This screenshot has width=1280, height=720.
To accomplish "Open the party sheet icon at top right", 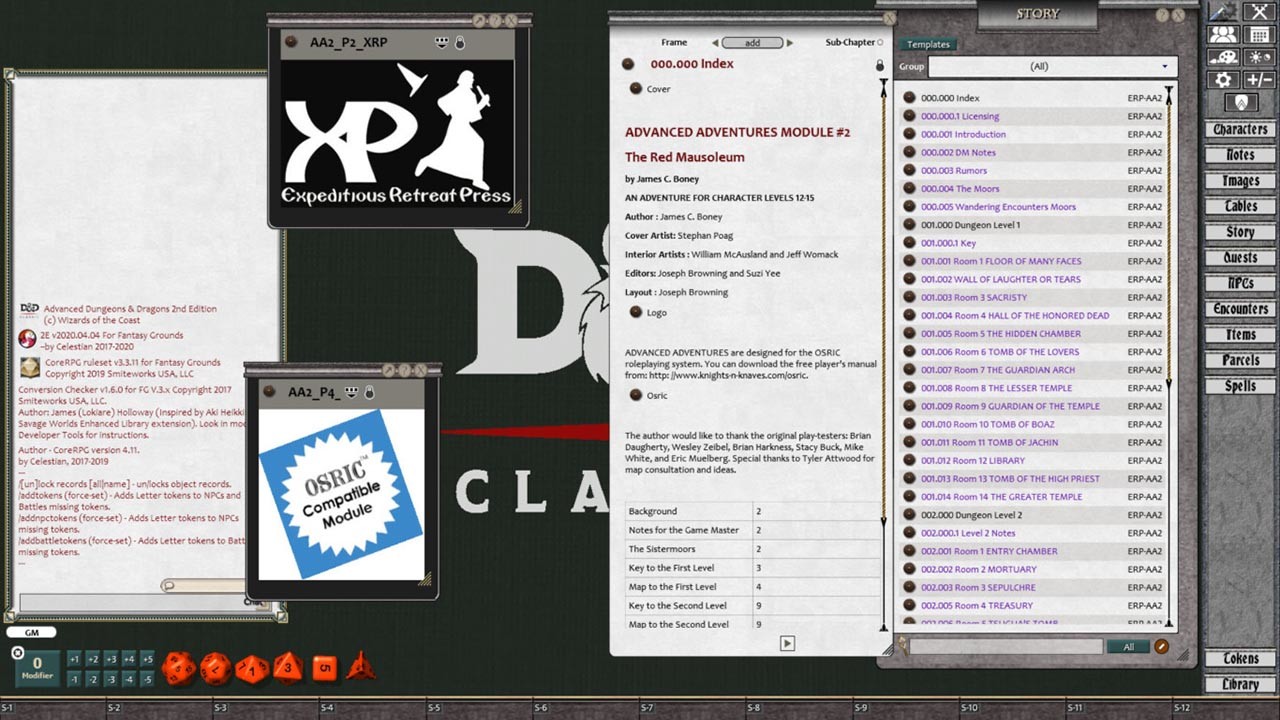I will pyautogui.click(x=1222, y=33).
